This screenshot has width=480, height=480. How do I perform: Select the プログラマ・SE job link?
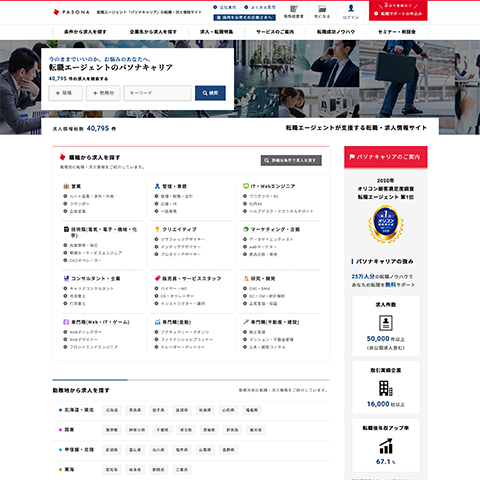264,196
